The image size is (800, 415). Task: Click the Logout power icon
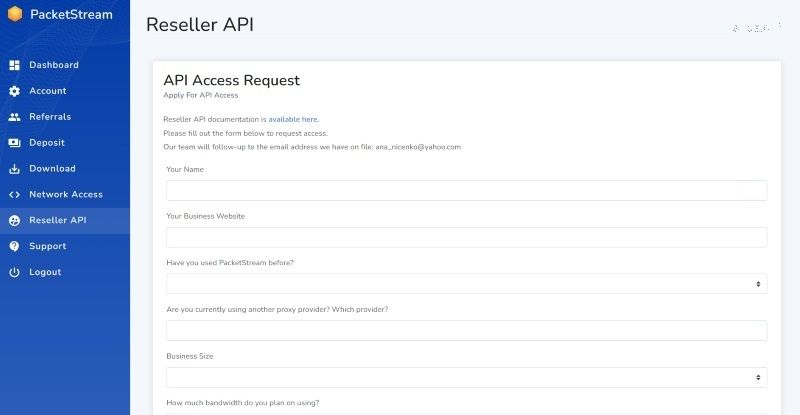coord(14,272)
